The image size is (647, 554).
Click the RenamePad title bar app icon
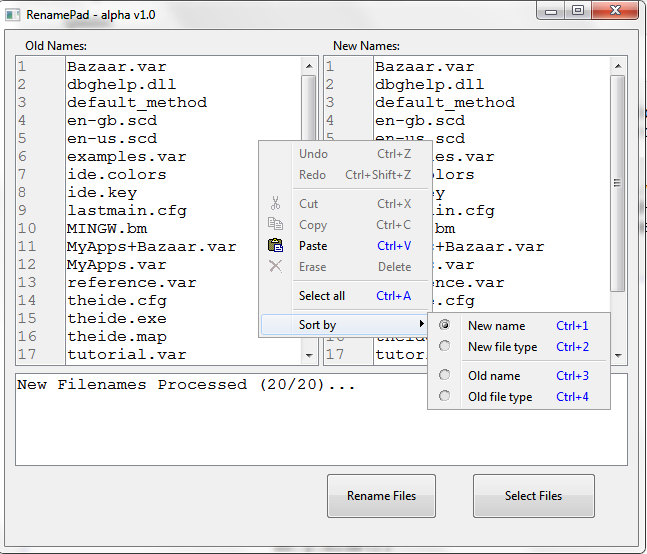click(x=15, y=12)
